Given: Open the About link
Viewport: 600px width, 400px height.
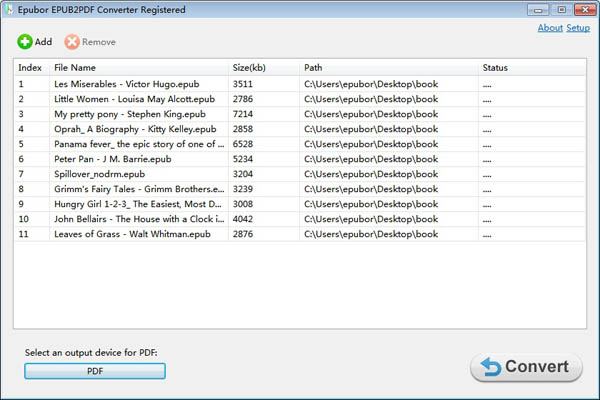Looking at the screenshot, I should click(550, 28).
